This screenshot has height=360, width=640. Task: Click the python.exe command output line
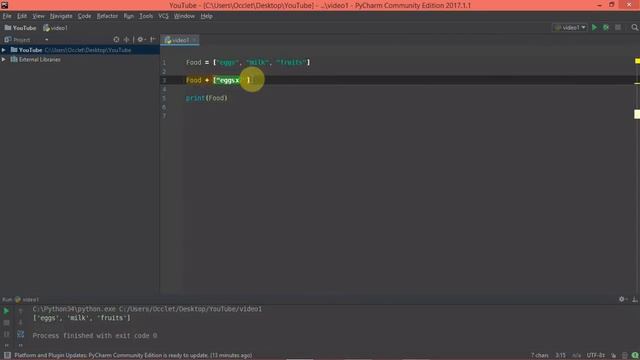pos(147,309)
